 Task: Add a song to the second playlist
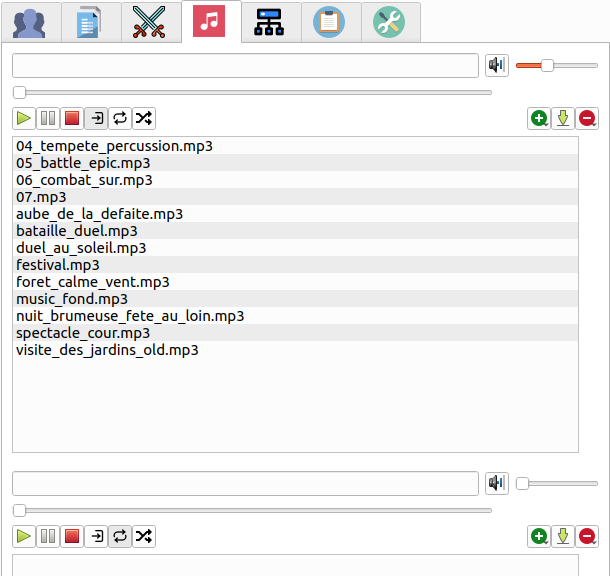click(x=539, y=537)
